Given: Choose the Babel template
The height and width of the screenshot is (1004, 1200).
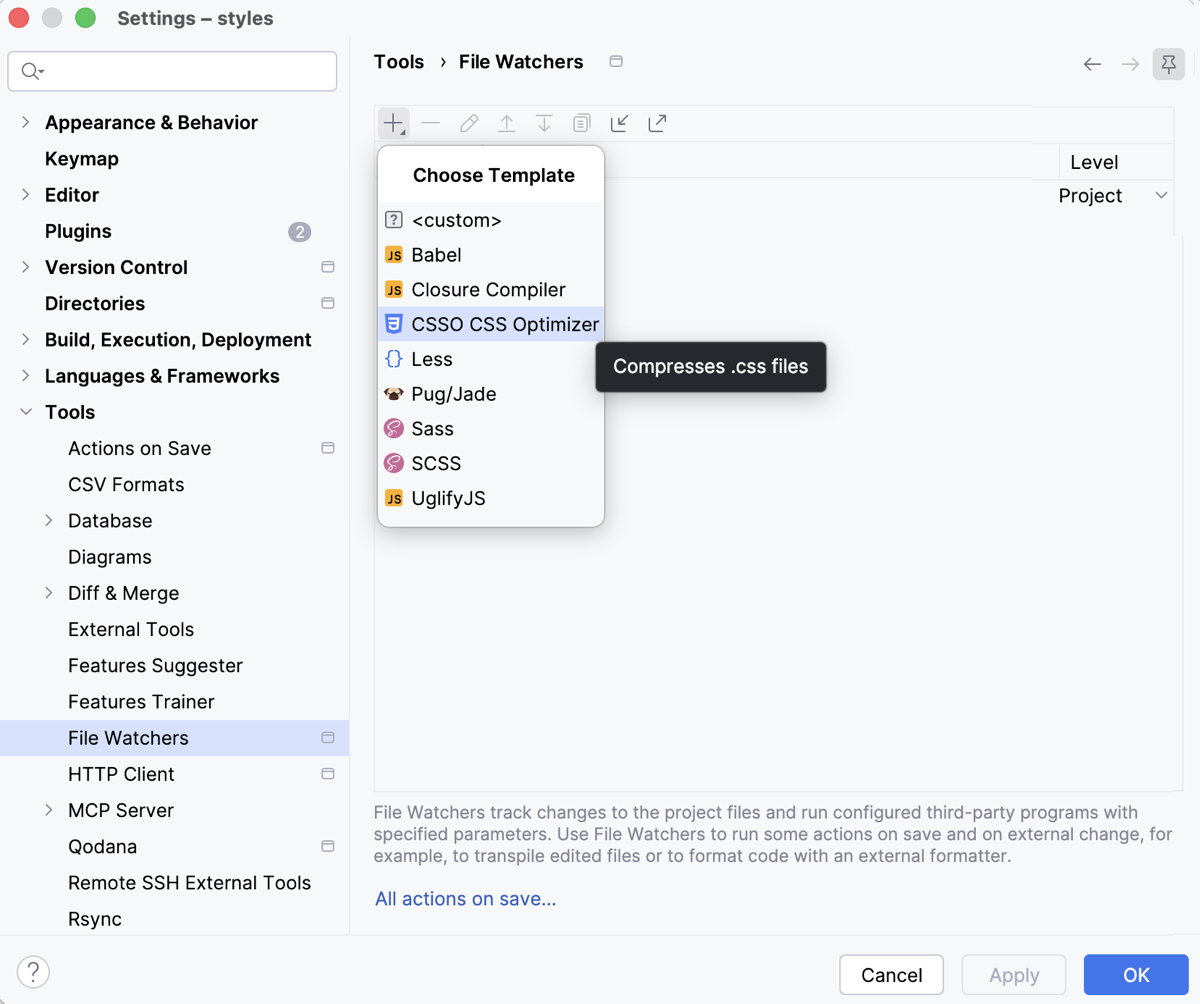Looking at the screenshot, I should (x=491, y=255).
